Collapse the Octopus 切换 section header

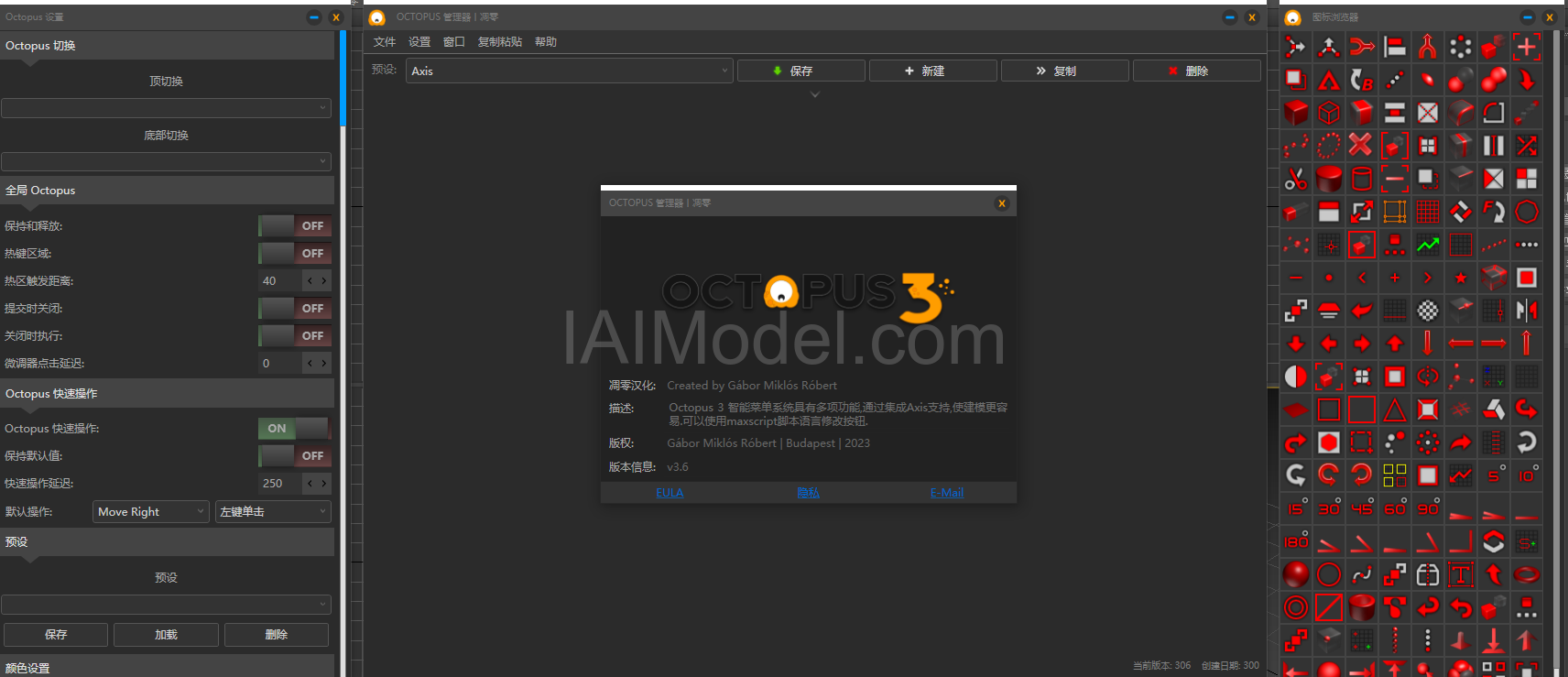[167, 46]
